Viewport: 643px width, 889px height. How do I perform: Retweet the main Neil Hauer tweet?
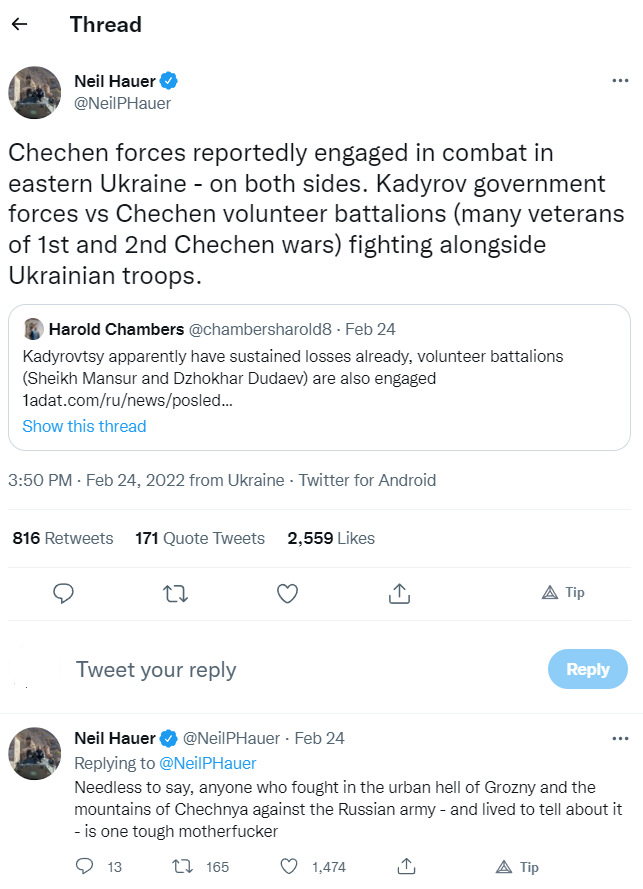point(175,593)
